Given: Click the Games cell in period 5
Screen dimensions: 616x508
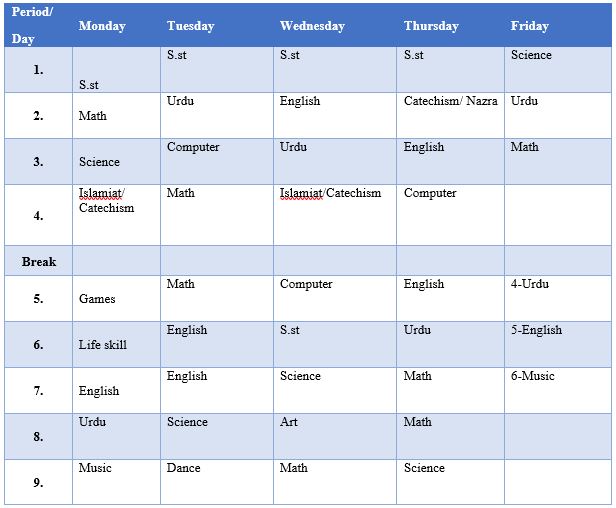Looking at the screenshot, I should tap(116, 299).
